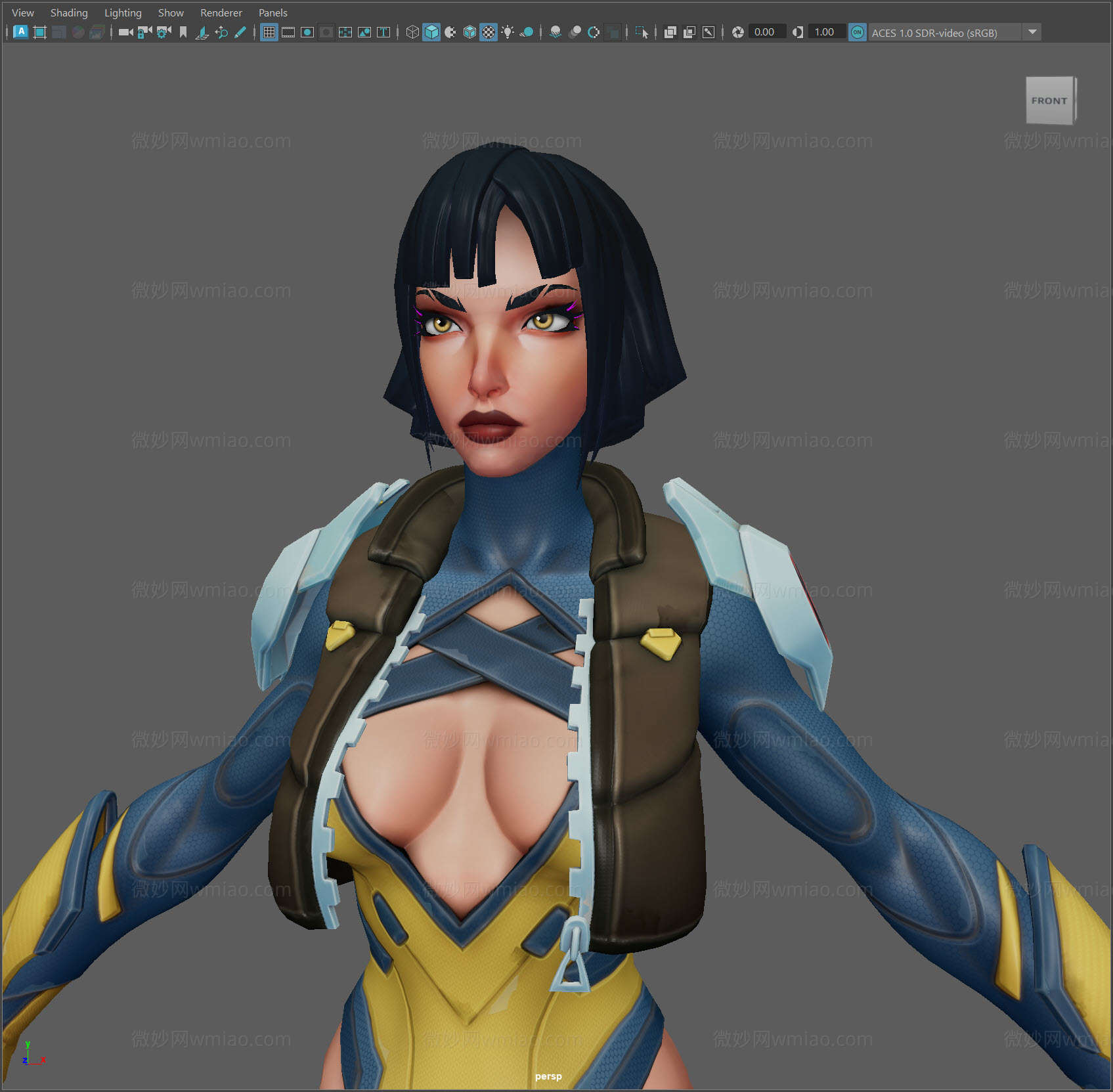Select the camera attributes gear icon
Screen dimensions: 1113x1092
162,32
